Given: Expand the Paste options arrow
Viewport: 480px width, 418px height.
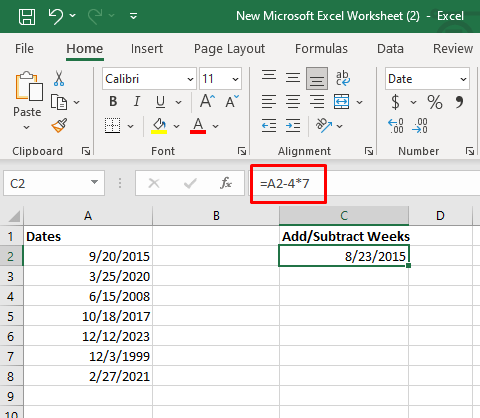Looking at the screenshot, I should (x=27, y=127).
